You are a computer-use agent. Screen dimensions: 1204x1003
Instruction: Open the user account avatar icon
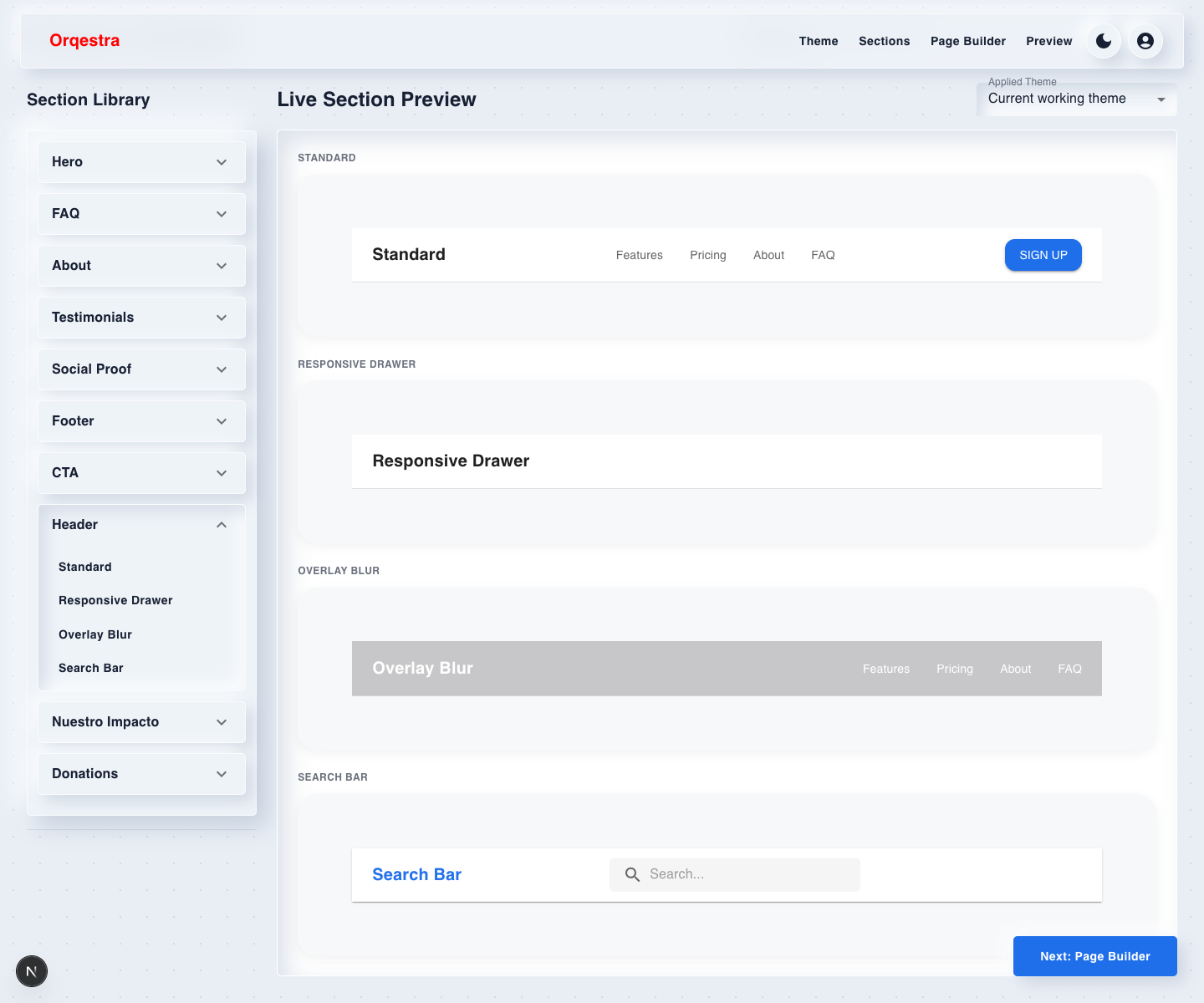pos(1145,41)
